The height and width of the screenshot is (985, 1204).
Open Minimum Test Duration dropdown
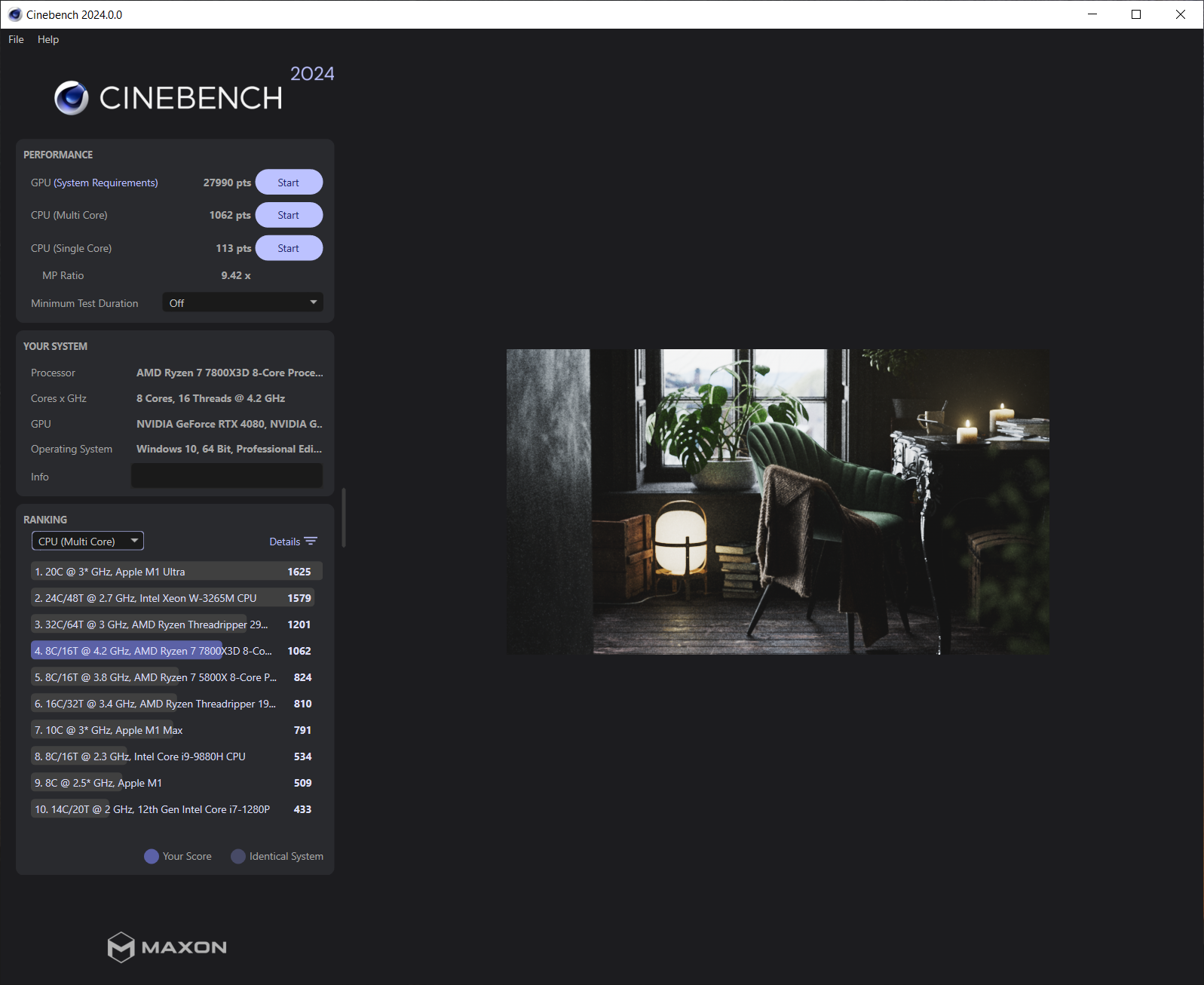243,303
